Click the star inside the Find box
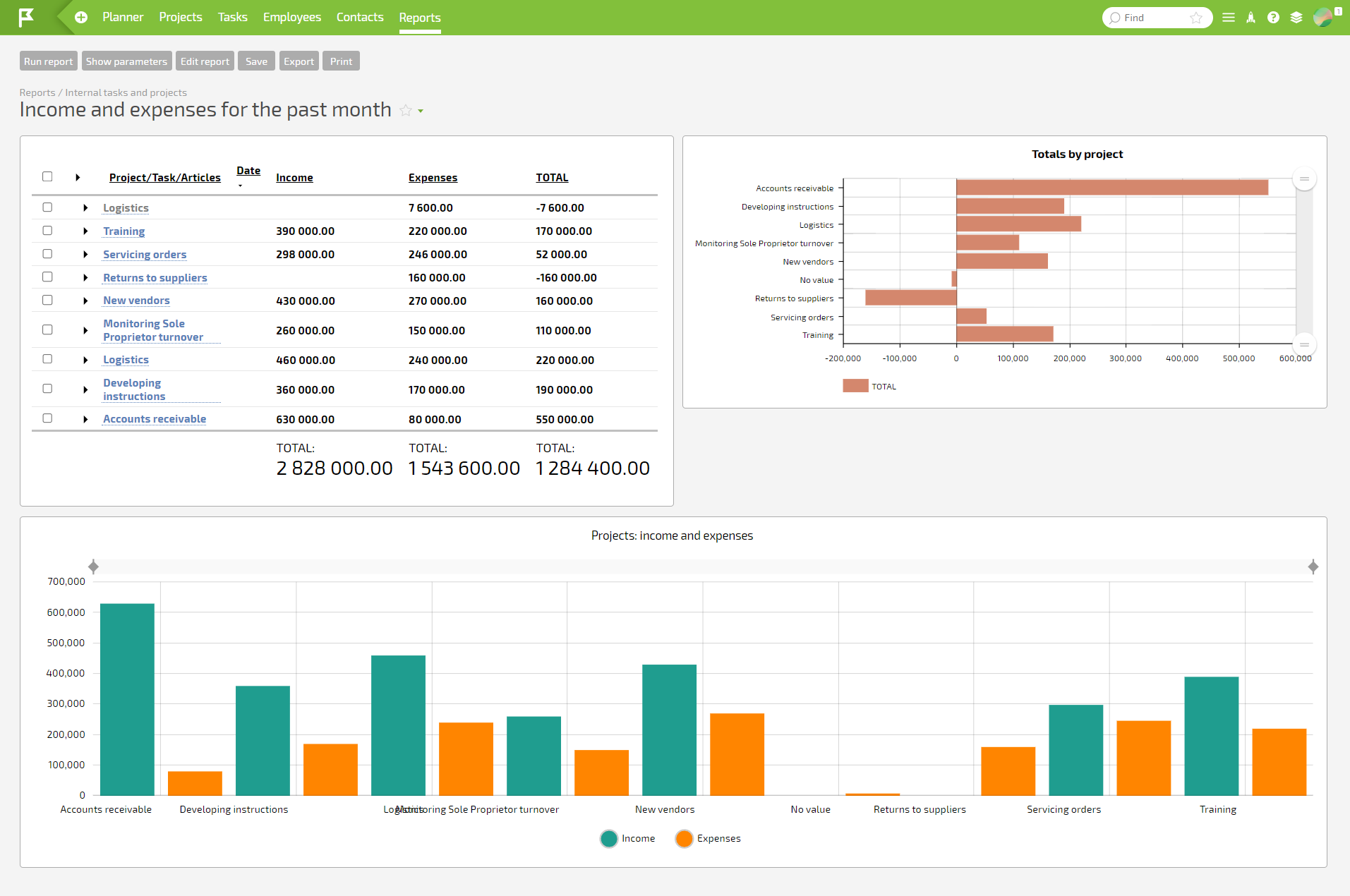 pos(1196,18)
